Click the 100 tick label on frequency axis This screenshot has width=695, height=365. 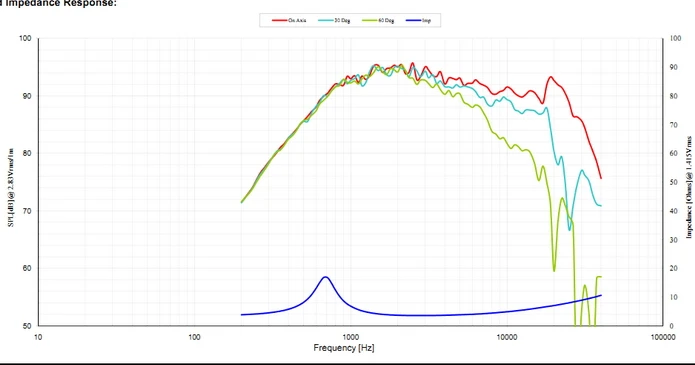[194, 337]
